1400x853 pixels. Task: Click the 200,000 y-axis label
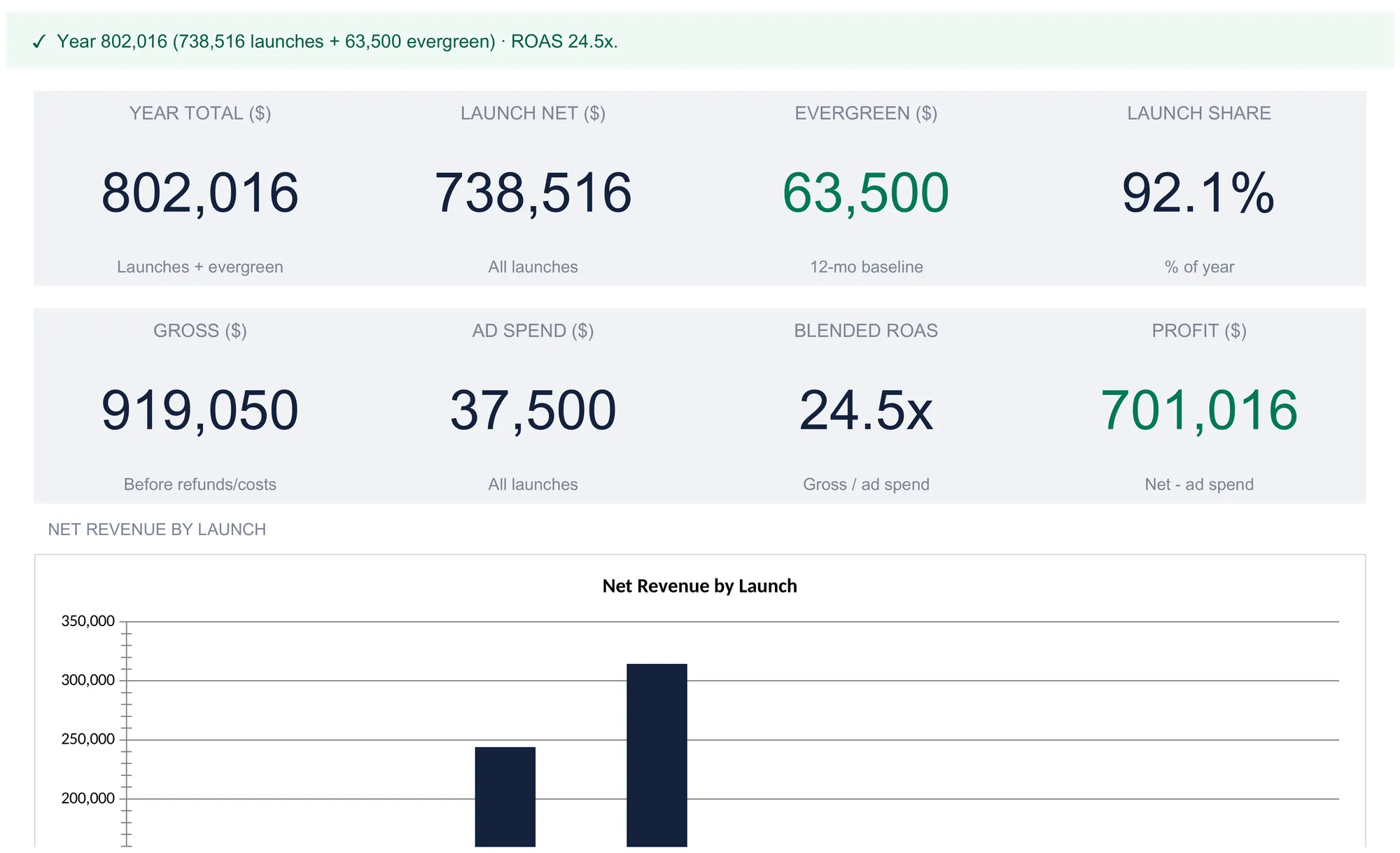click(x=88, y=798)
